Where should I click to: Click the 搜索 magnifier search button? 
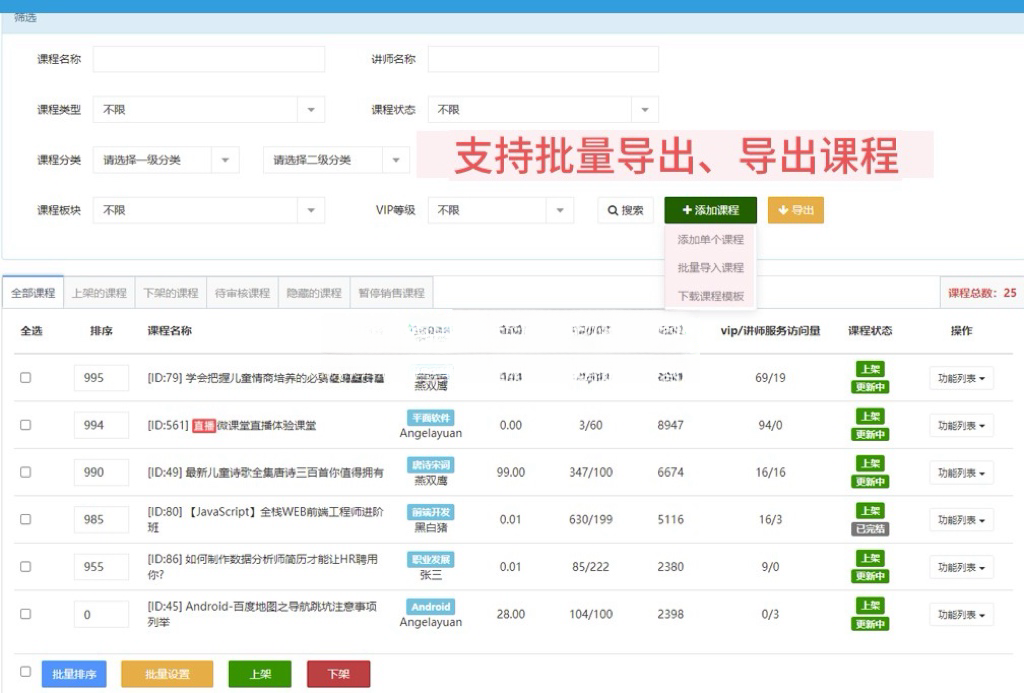point(625,210)
